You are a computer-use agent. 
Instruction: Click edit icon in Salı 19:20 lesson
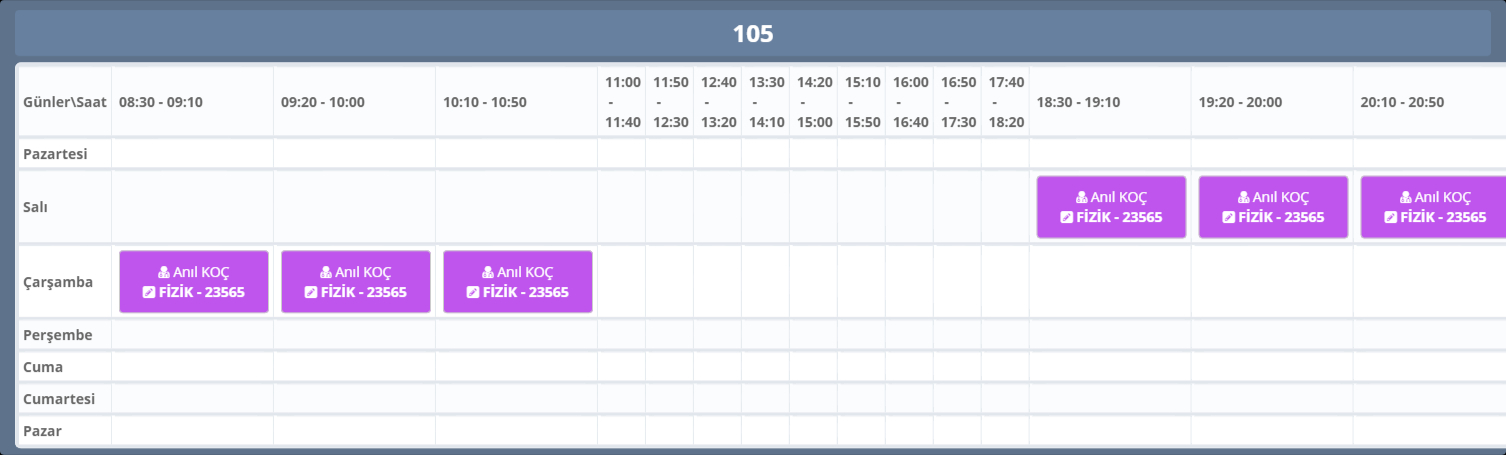click(x=1229, y=217)
